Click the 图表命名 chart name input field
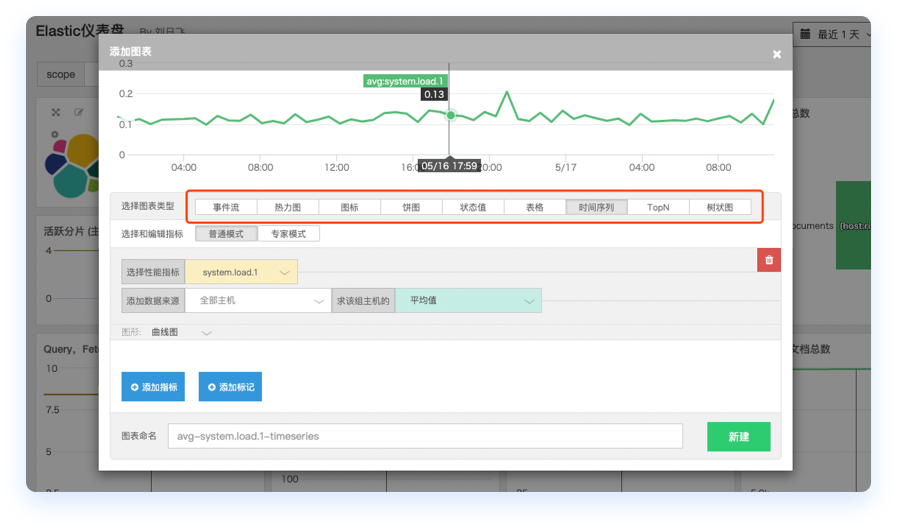The height and width of the screenshot is (529, 899). click(x=425, y=436)
